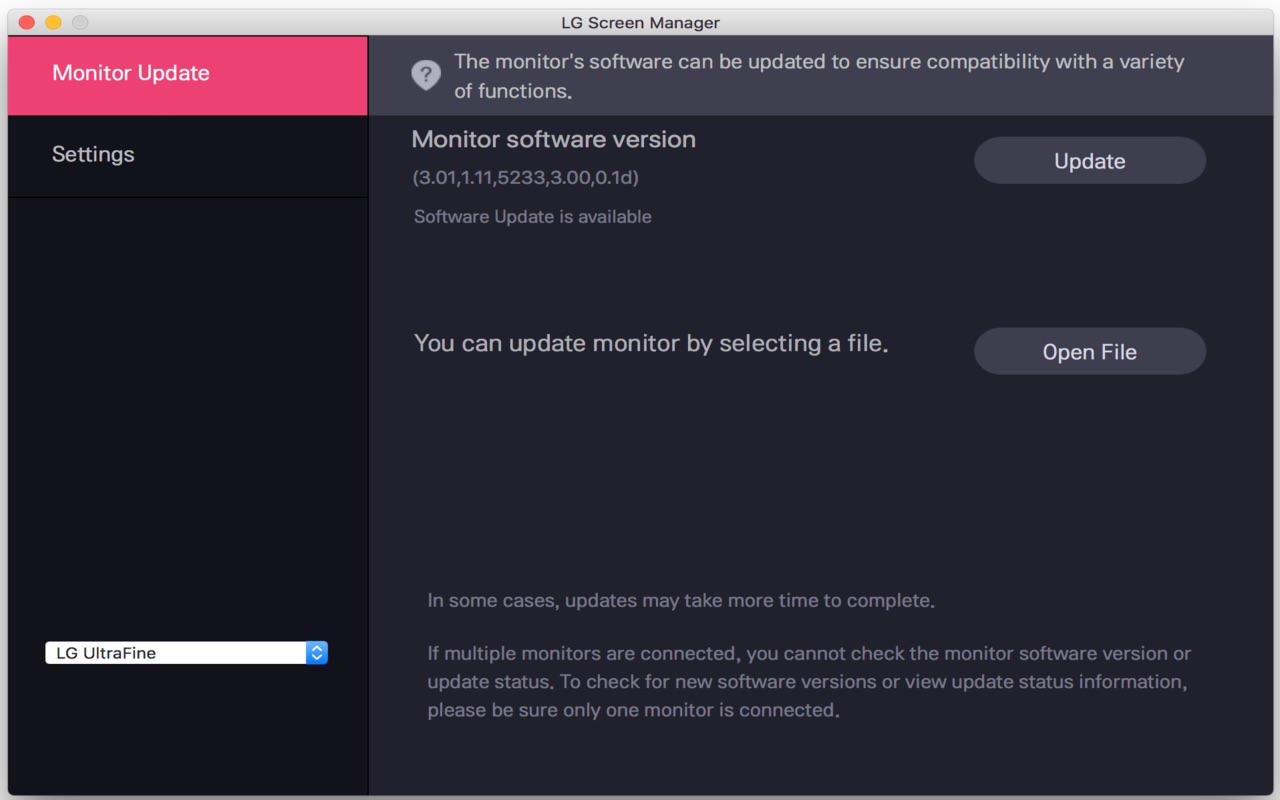Click the 'Software Update is available' text
This screenshot has width=1280, height=800.
532,217
